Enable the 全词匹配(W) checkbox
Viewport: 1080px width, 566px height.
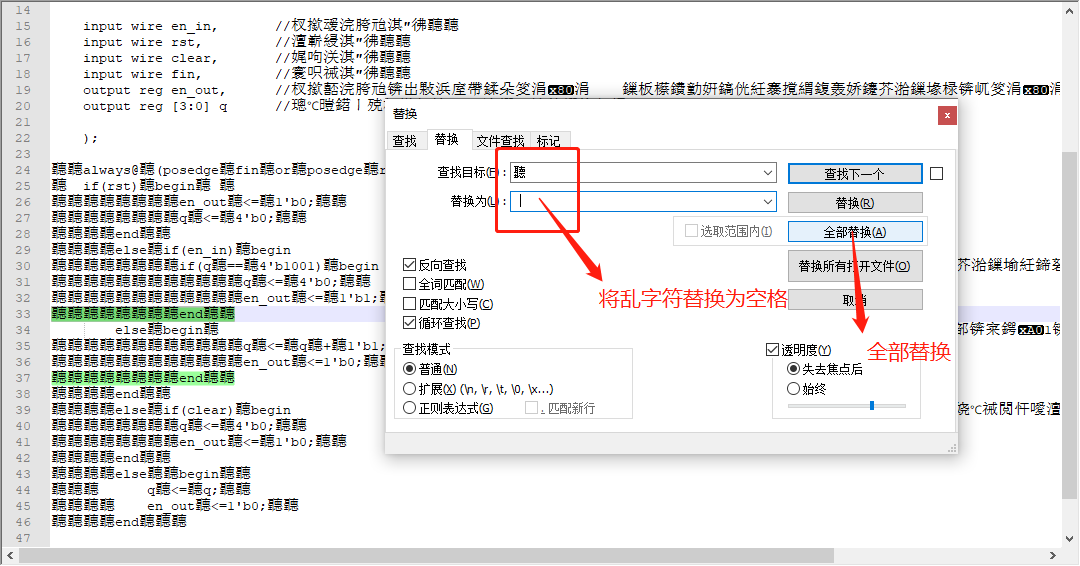click(x=409, y=284)
